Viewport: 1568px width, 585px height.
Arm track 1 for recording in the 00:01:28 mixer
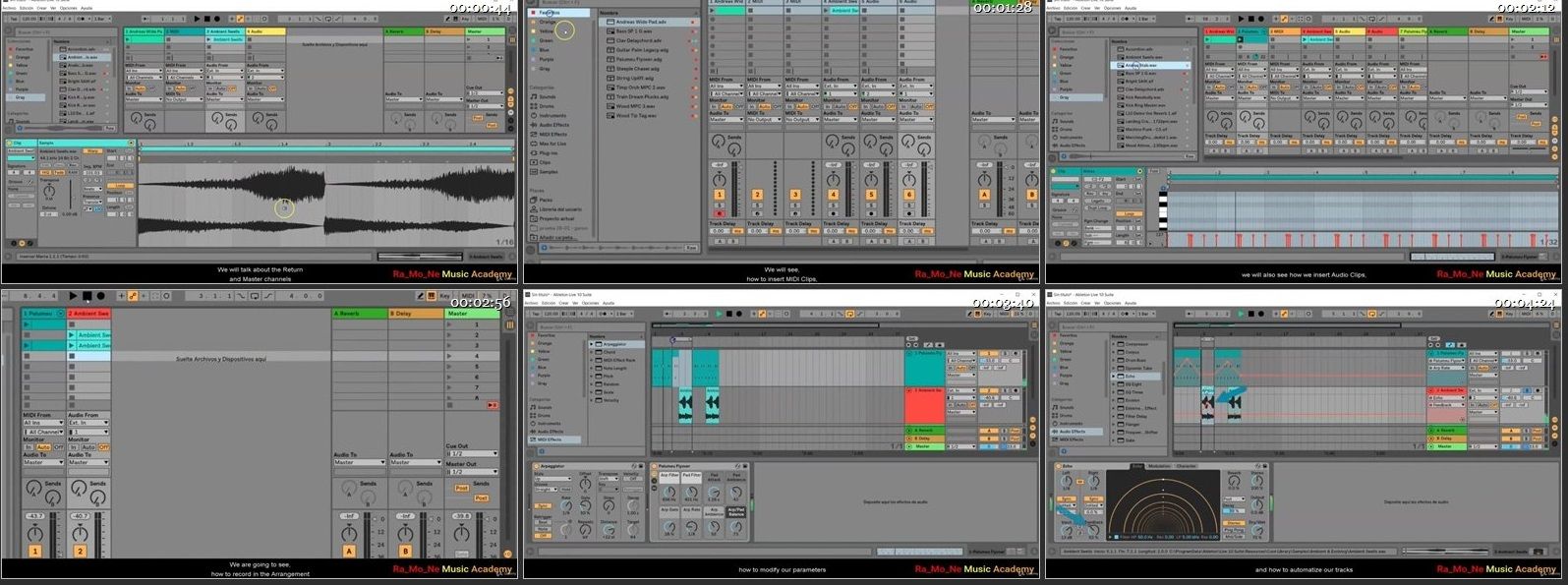click(719, 212)
